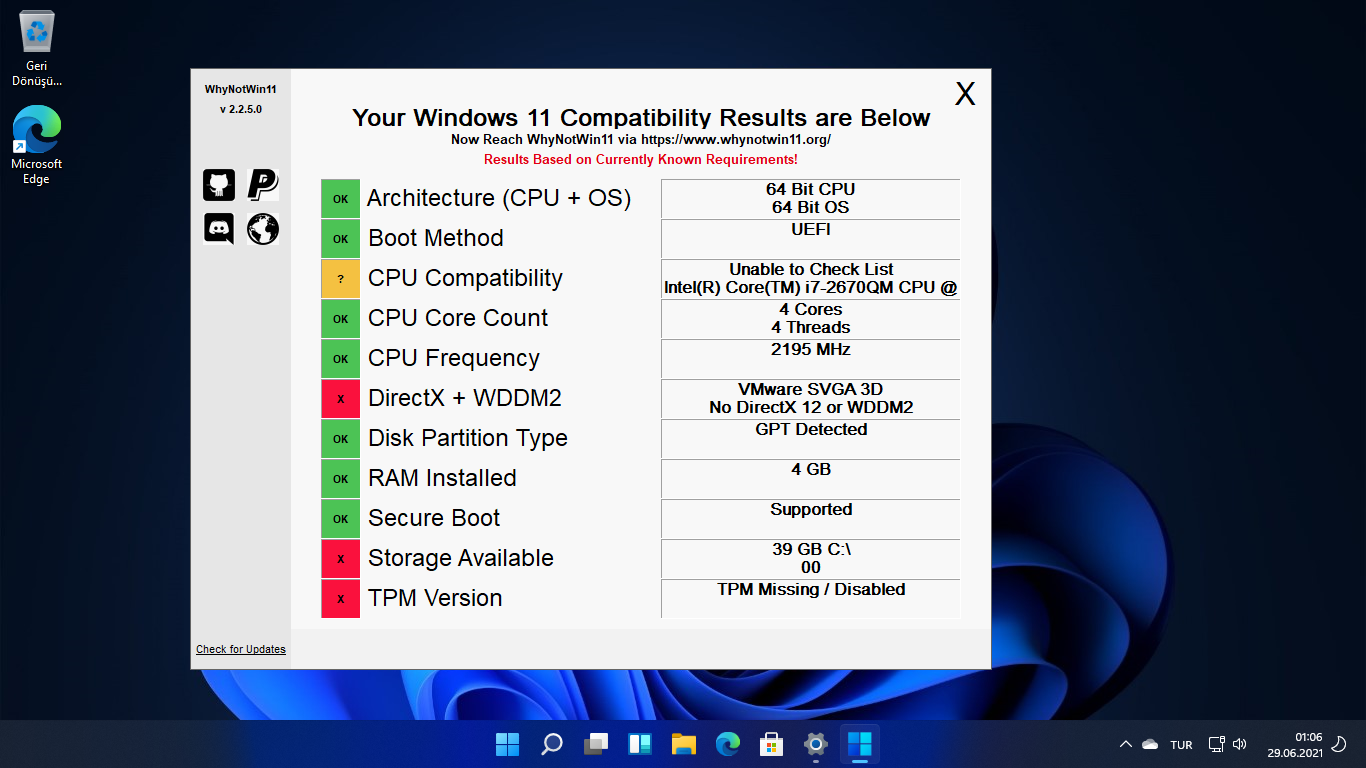Click the WhyNotWin11 app title text
This screenshot has height=768, width=1366.
241,89
